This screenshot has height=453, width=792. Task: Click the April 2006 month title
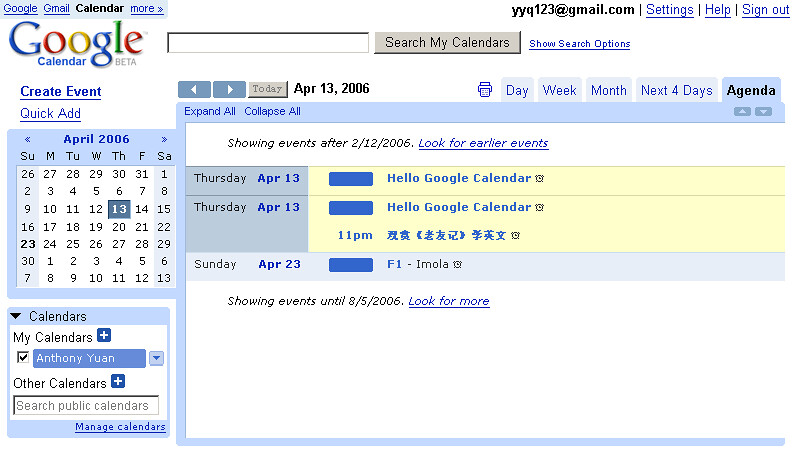tap(96, 139)
